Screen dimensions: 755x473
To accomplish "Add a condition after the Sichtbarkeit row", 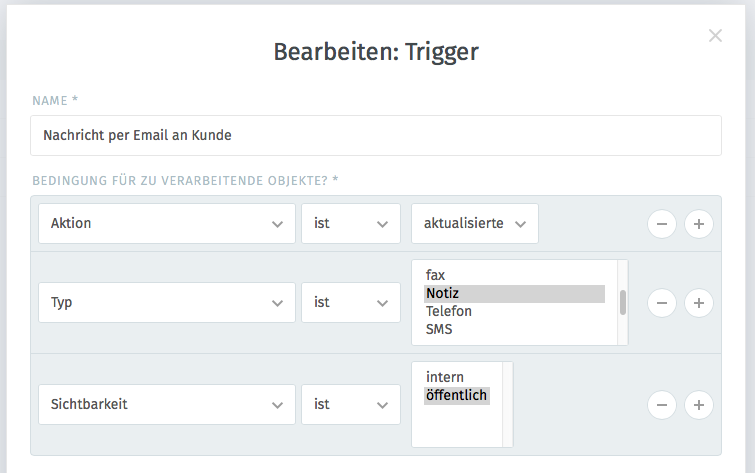I will [699, 405].
